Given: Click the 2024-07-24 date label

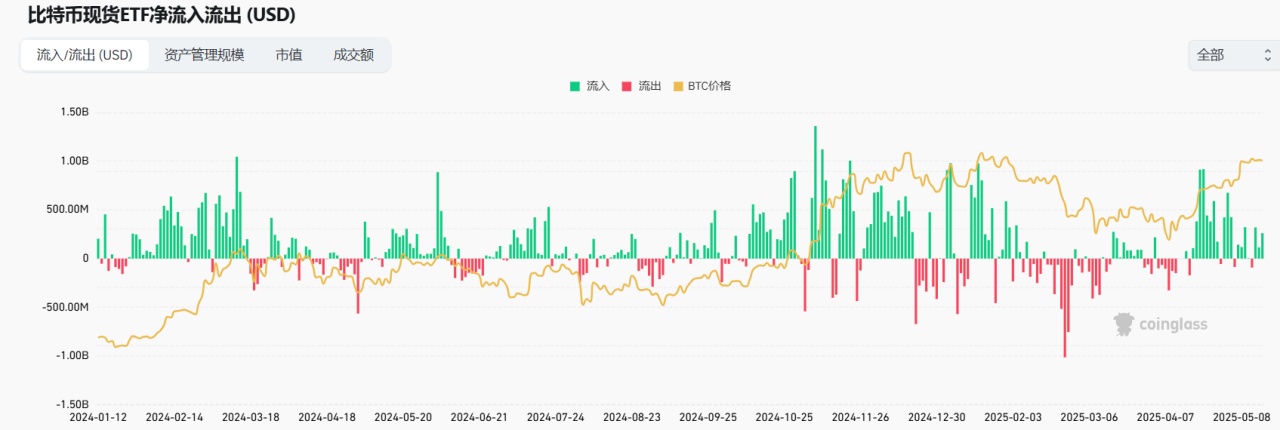Looking at the screenshot, I should pos(555,417).
